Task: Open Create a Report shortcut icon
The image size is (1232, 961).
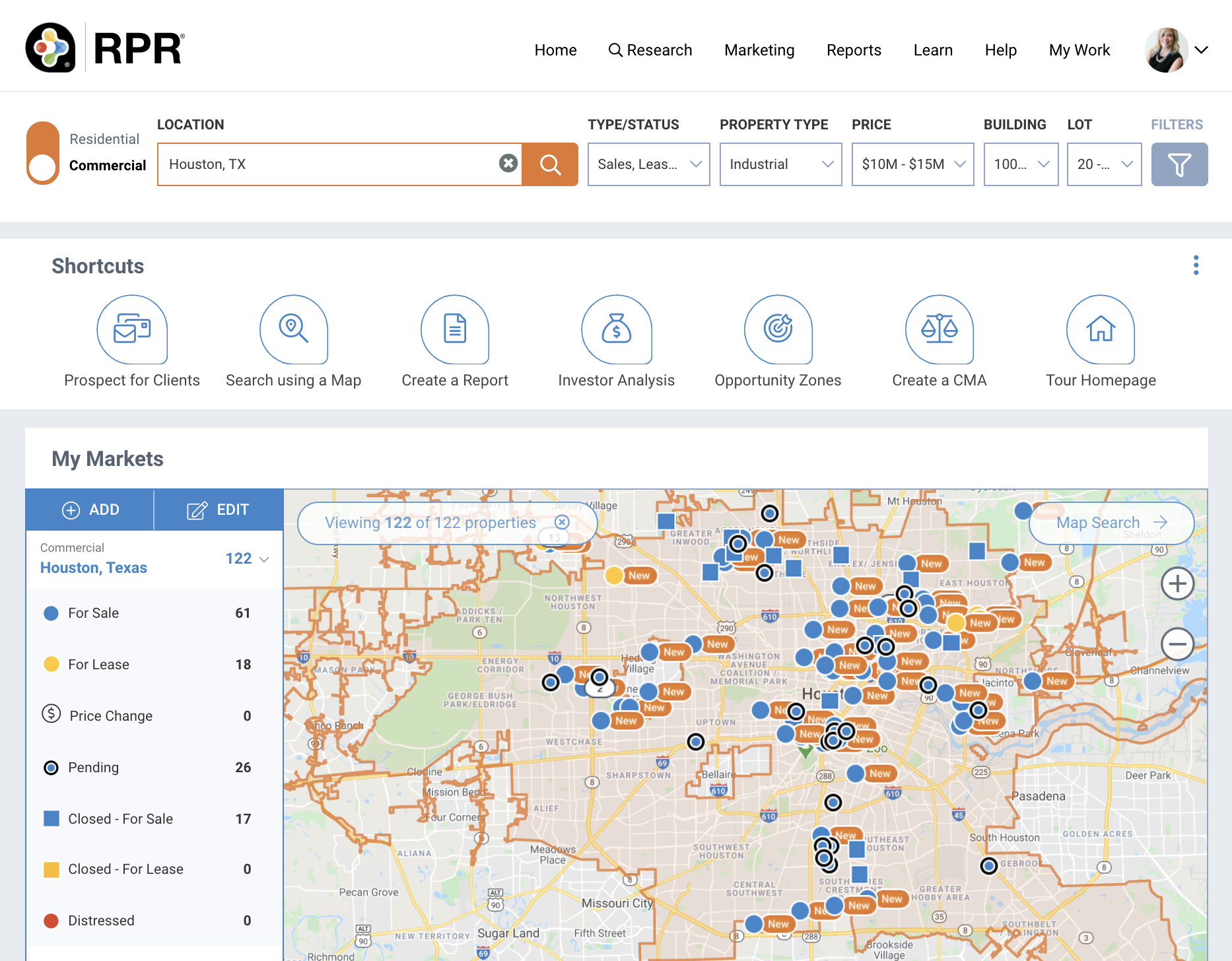Action: coord(455,329)
